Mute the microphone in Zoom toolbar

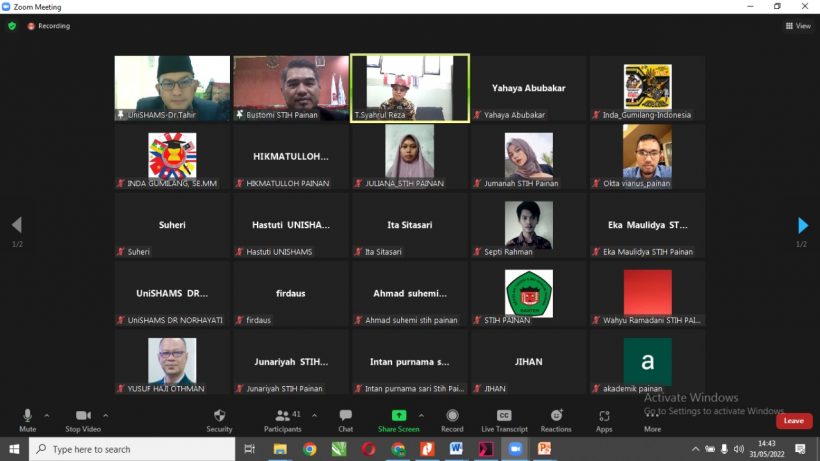pos(27,421)
